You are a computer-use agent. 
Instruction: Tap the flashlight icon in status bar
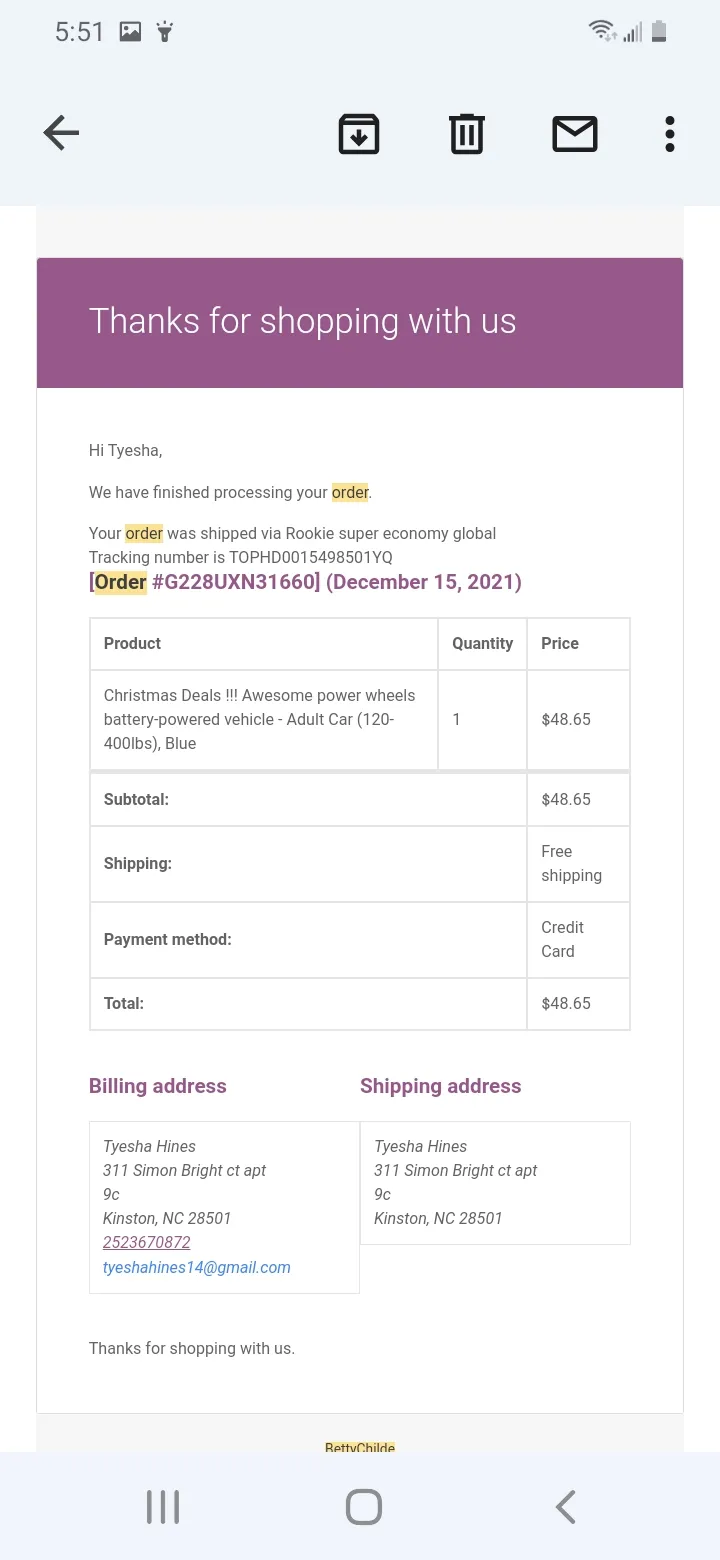click(x=165, y=32)
